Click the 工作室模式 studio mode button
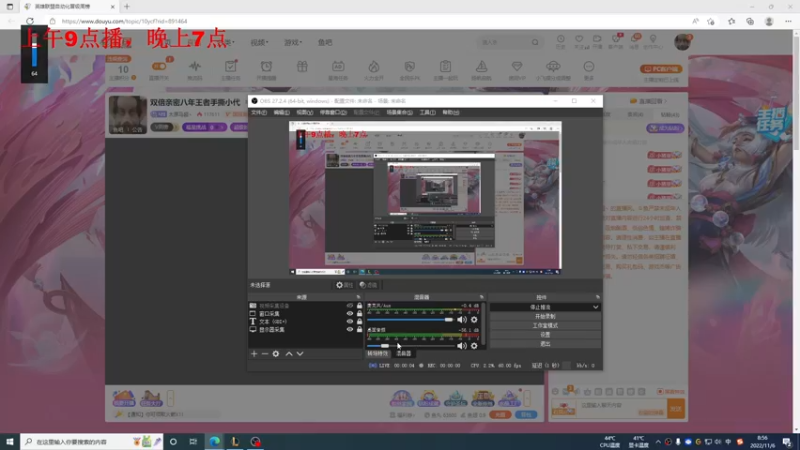 (545, 326)
